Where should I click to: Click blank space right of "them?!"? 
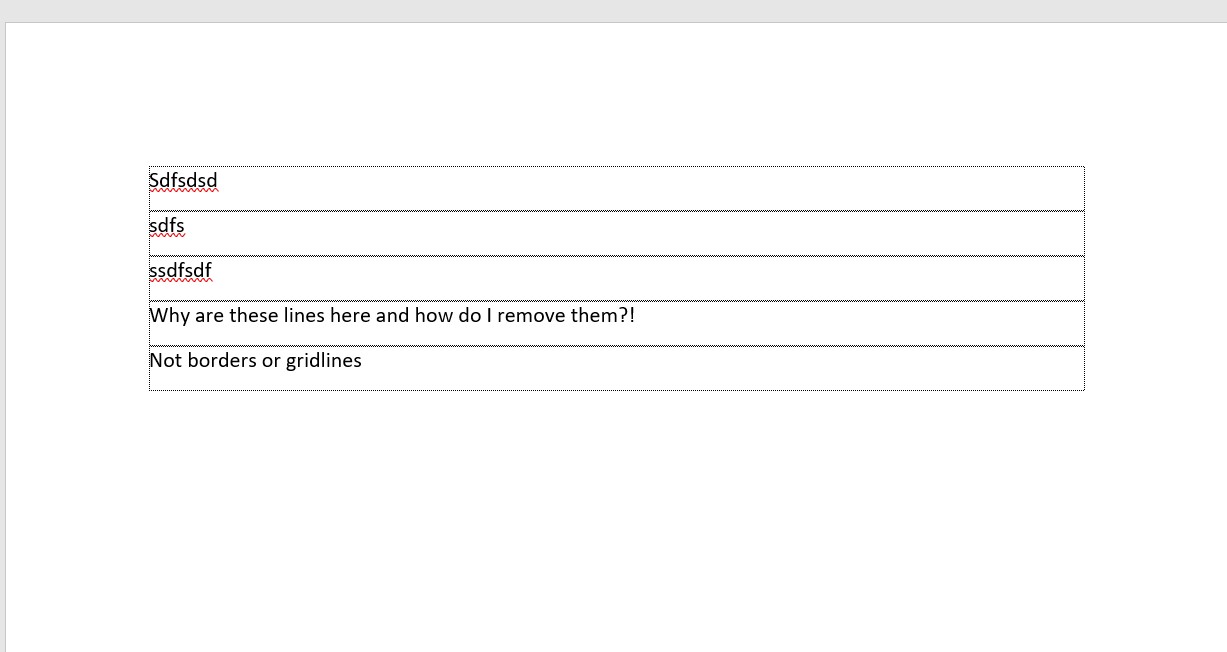[860, 323]
